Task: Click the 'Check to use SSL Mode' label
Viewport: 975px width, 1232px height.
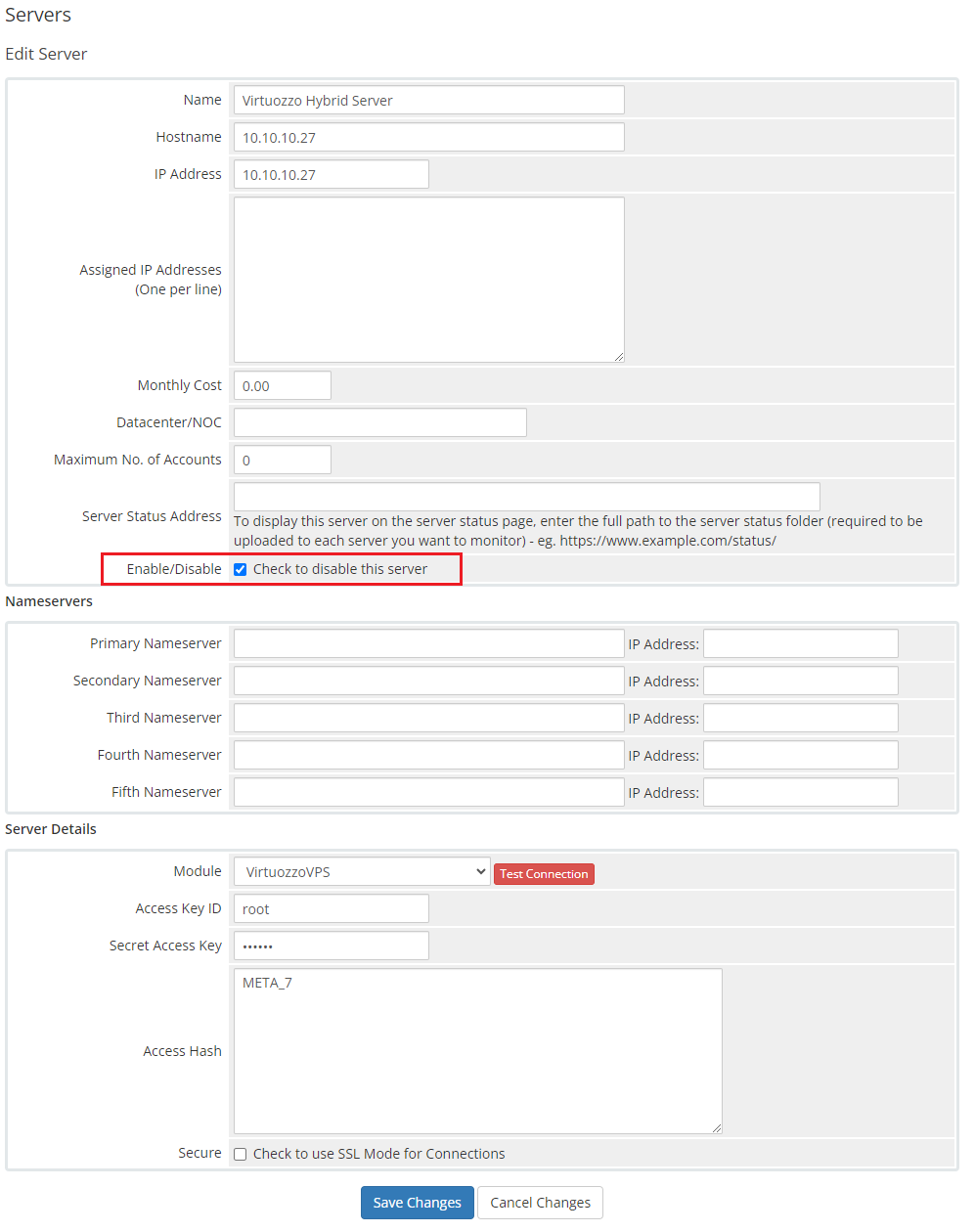Action: pos(379,1154)
